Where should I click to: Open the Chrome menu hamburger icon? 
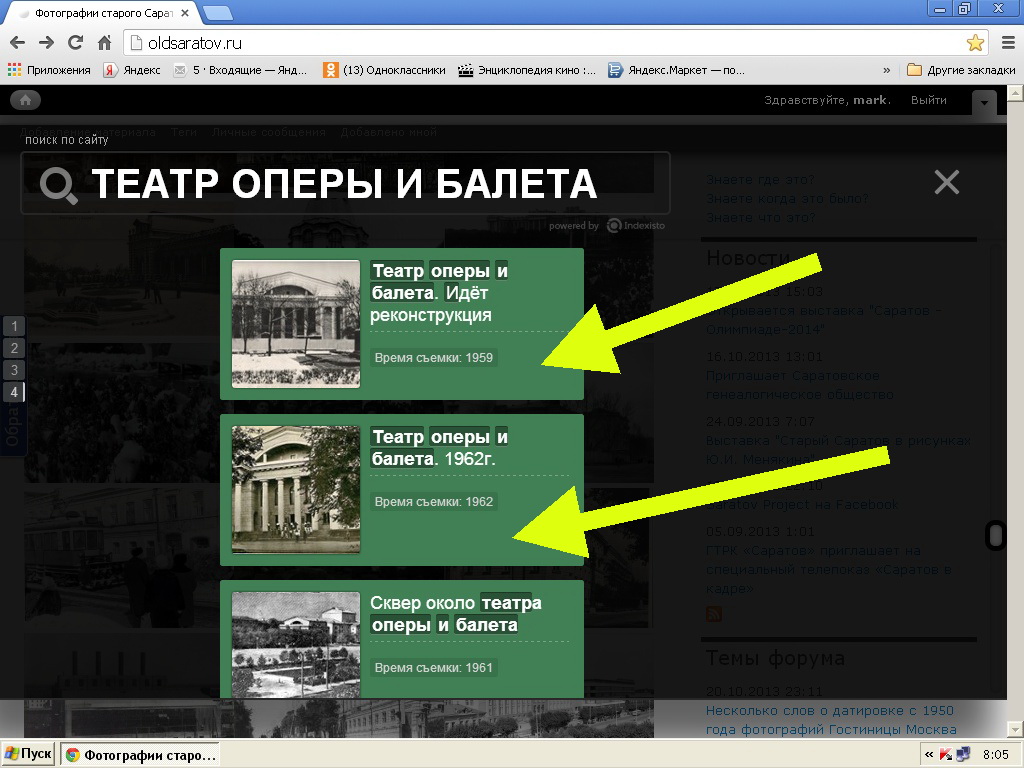click(x=1008, y=43)
